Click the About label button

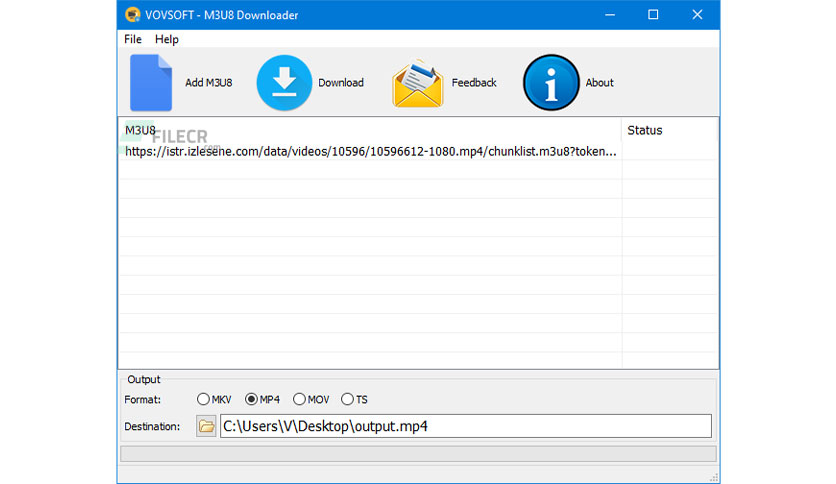coord(599,83)
